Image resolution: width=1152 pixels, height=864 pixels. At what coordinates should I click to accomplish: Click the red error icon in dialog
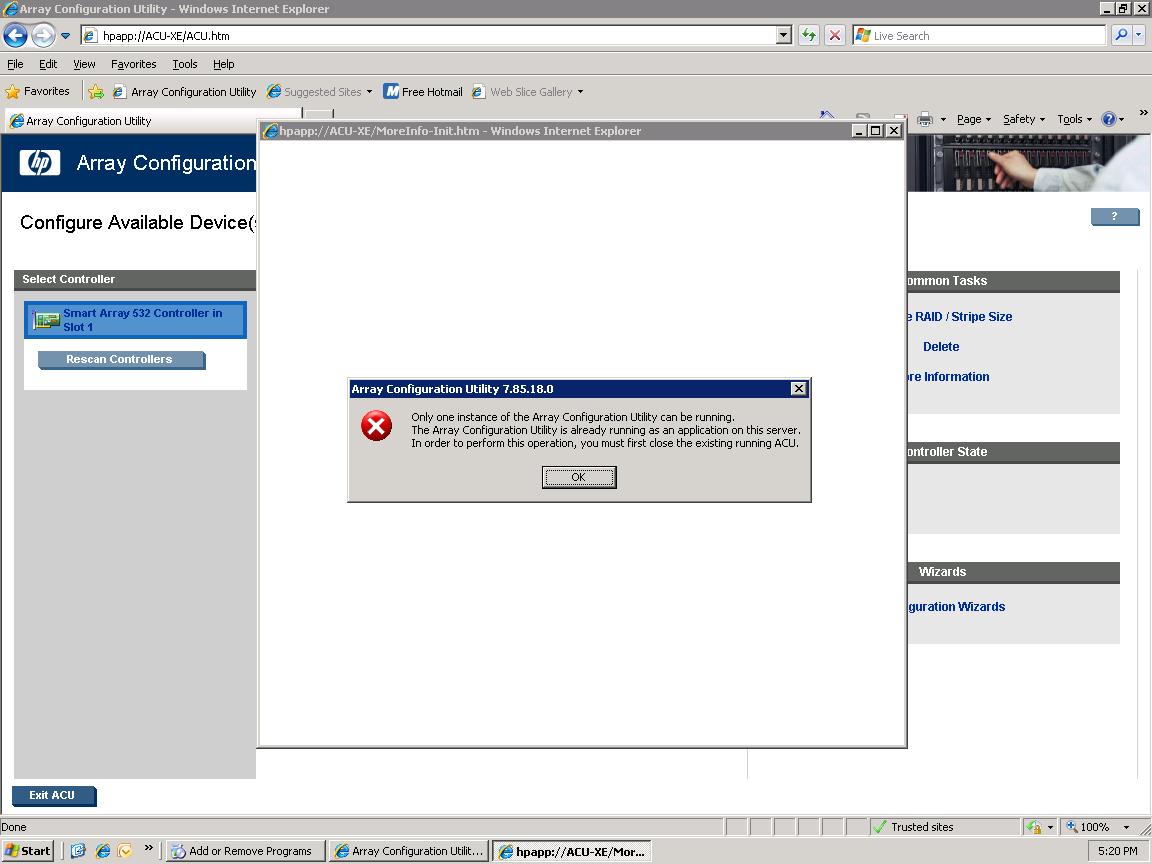point(376,426)
